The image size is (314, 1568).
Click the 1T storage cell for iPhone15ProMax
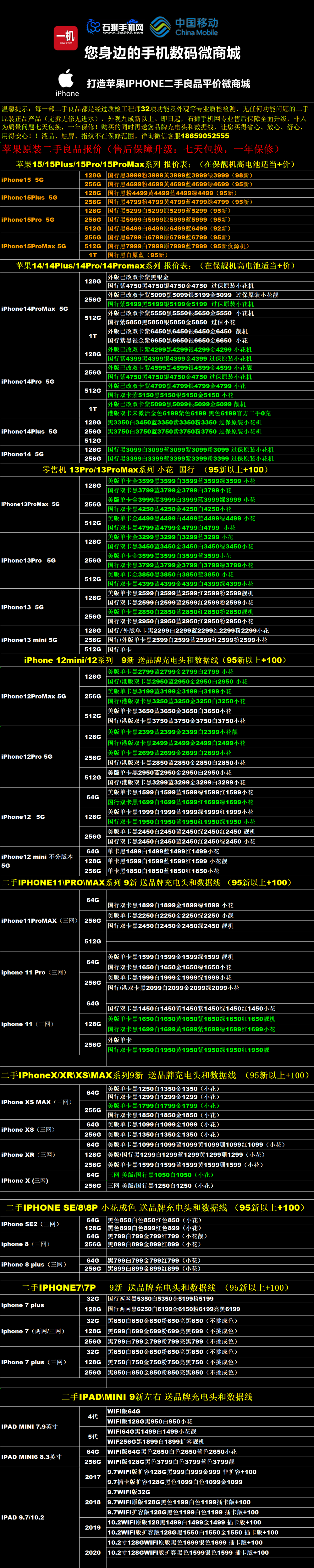point(93,255)
